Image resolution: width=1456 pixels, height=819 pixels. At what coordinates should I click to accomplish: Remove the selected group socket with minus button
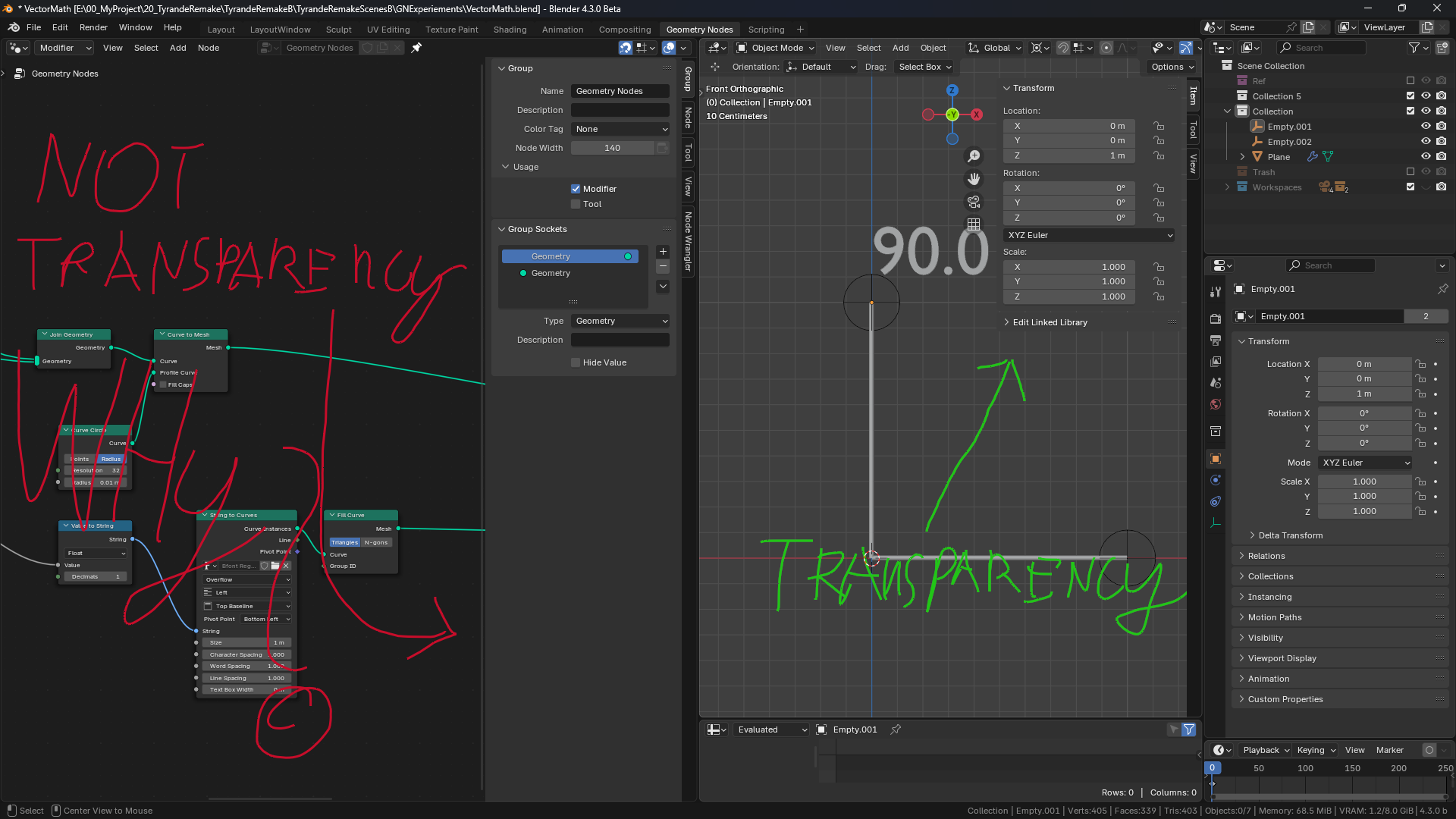pos(663,266)
